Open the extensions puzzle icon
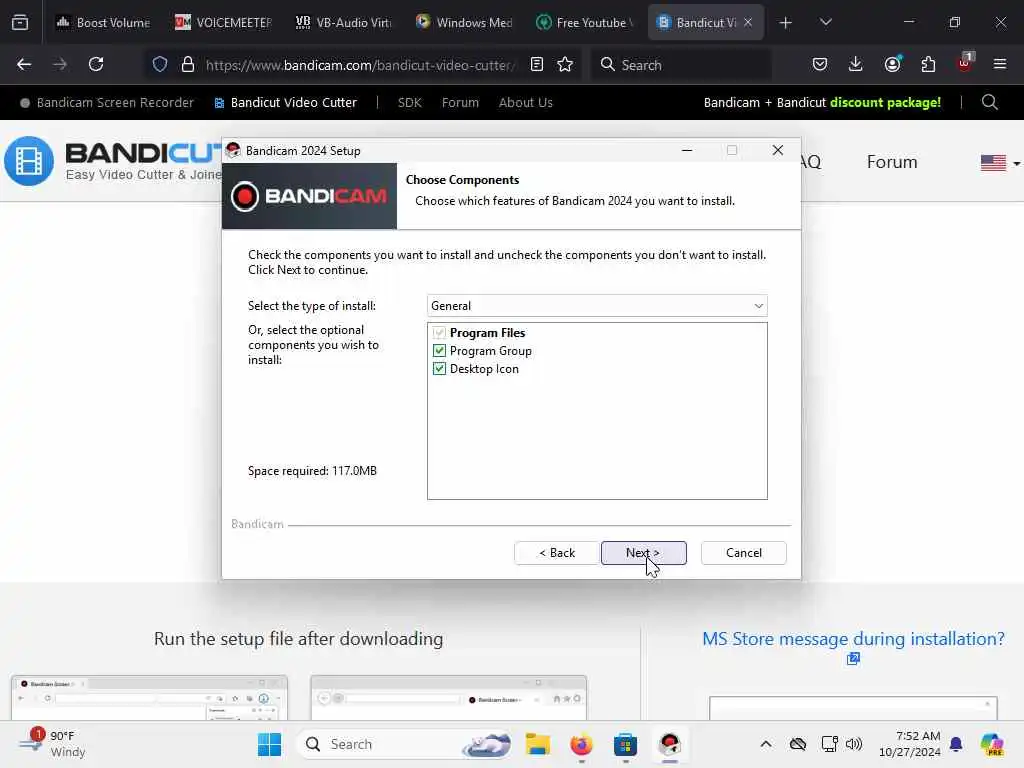Image resolution: width=1024 pixels, height=768 pixels. (928, 64)
